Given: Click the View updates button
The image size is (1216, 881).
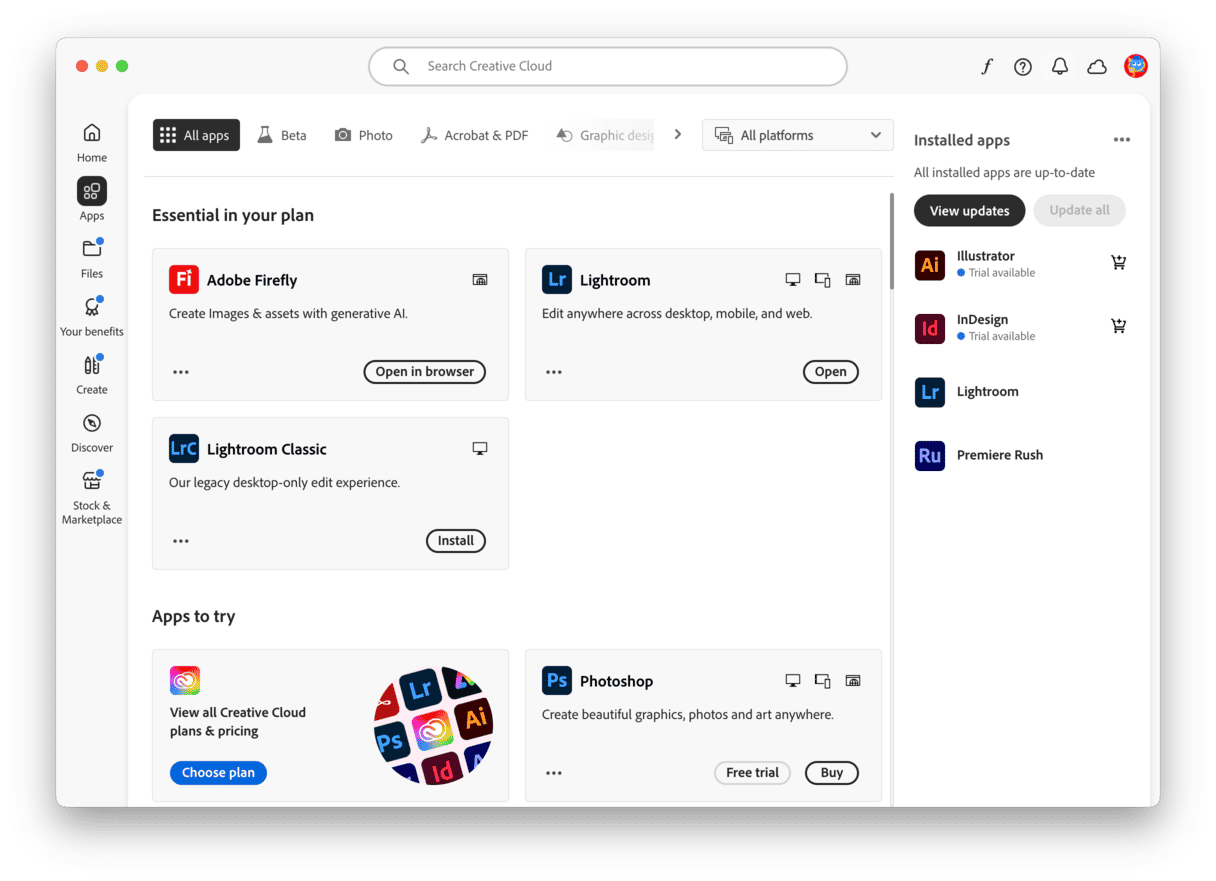Looking at the screenshot, I should tap(970, 211).
